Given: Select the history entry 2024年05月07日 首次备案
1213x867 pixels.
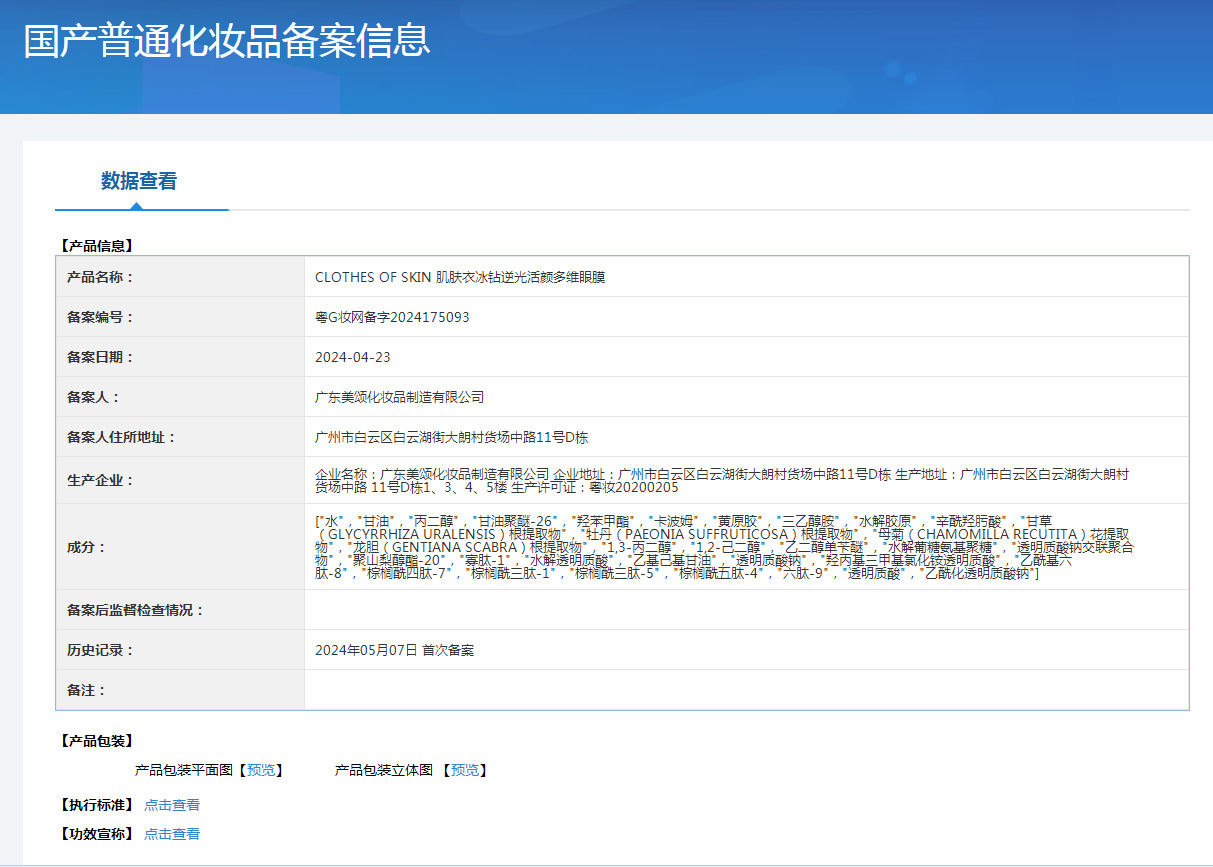Looking at the screenshot, I should 394,650.
